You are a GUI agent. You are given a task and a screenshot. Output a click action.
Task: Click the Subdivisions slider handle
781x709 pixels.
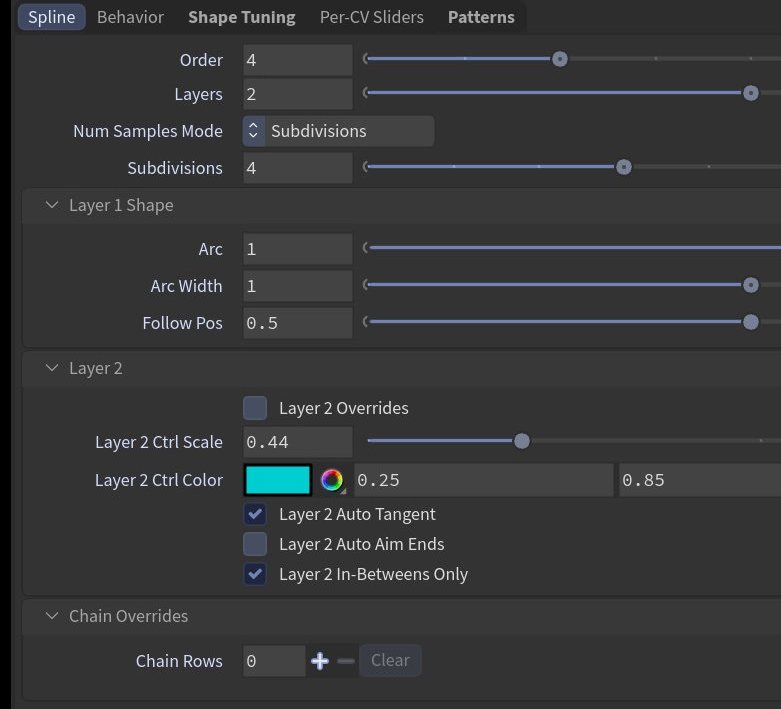click(x=624, y=167)
